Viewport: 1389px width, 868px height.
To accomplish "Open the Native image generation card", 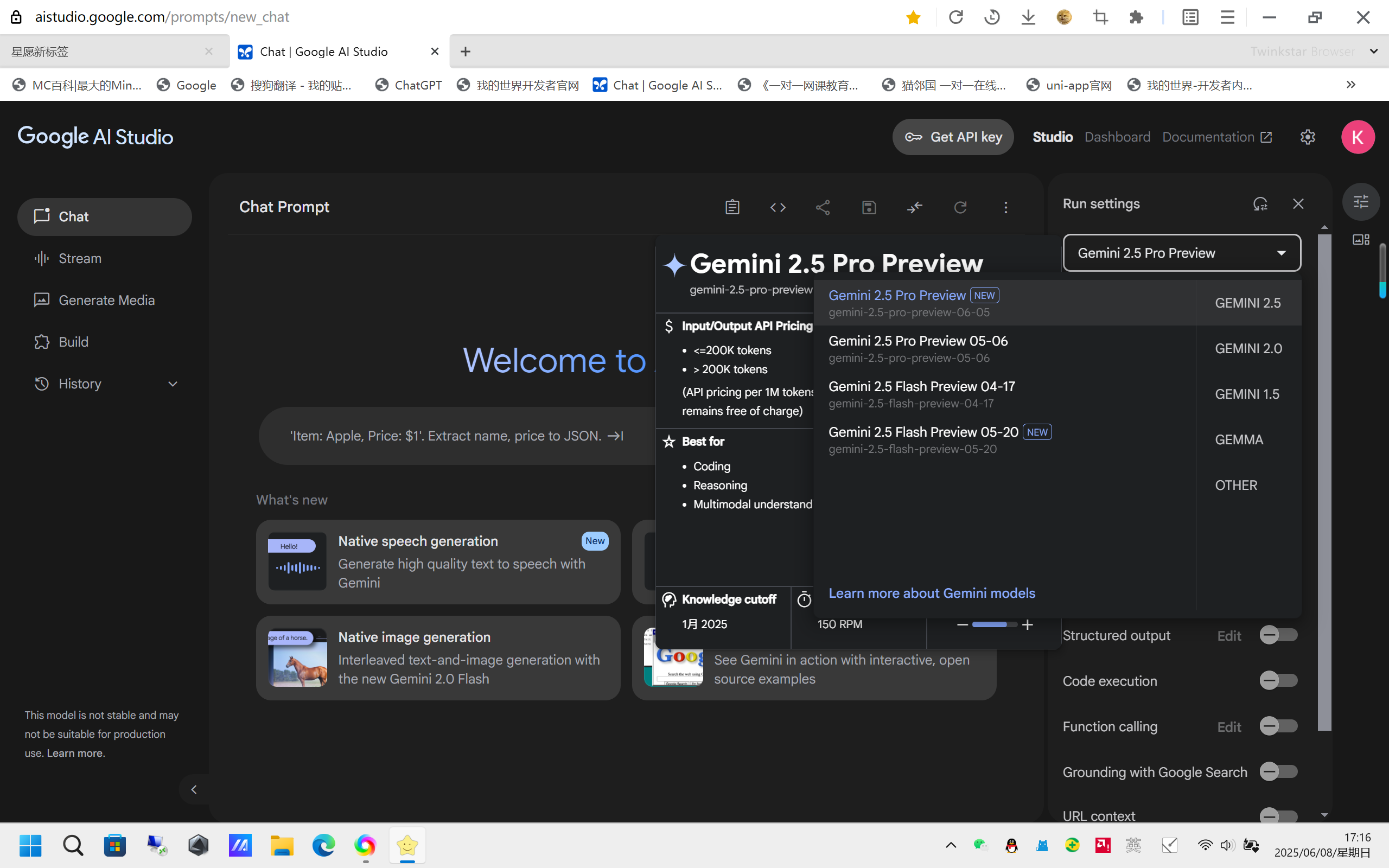I will click(x=438, y=658).
